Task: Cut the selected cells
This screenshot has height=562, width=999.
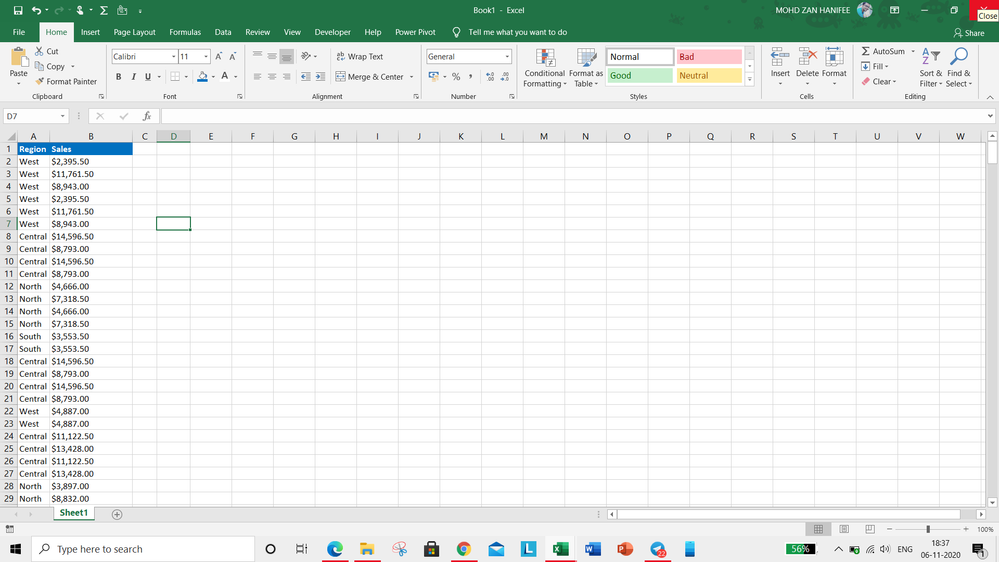Action: (47, 51)
